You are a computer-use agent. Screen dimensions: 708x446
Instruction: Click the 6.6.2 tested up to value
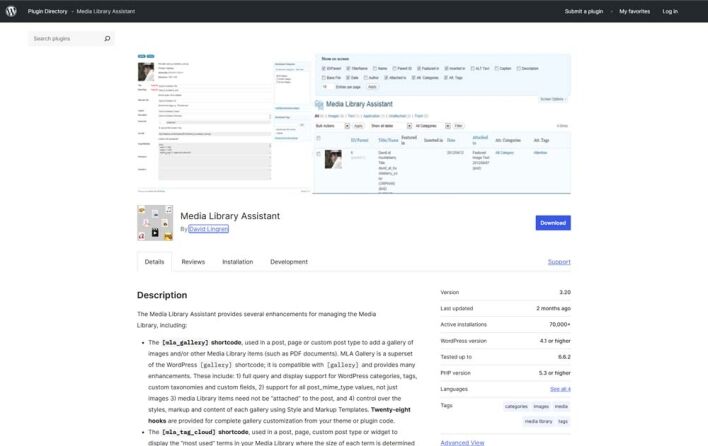564,357
